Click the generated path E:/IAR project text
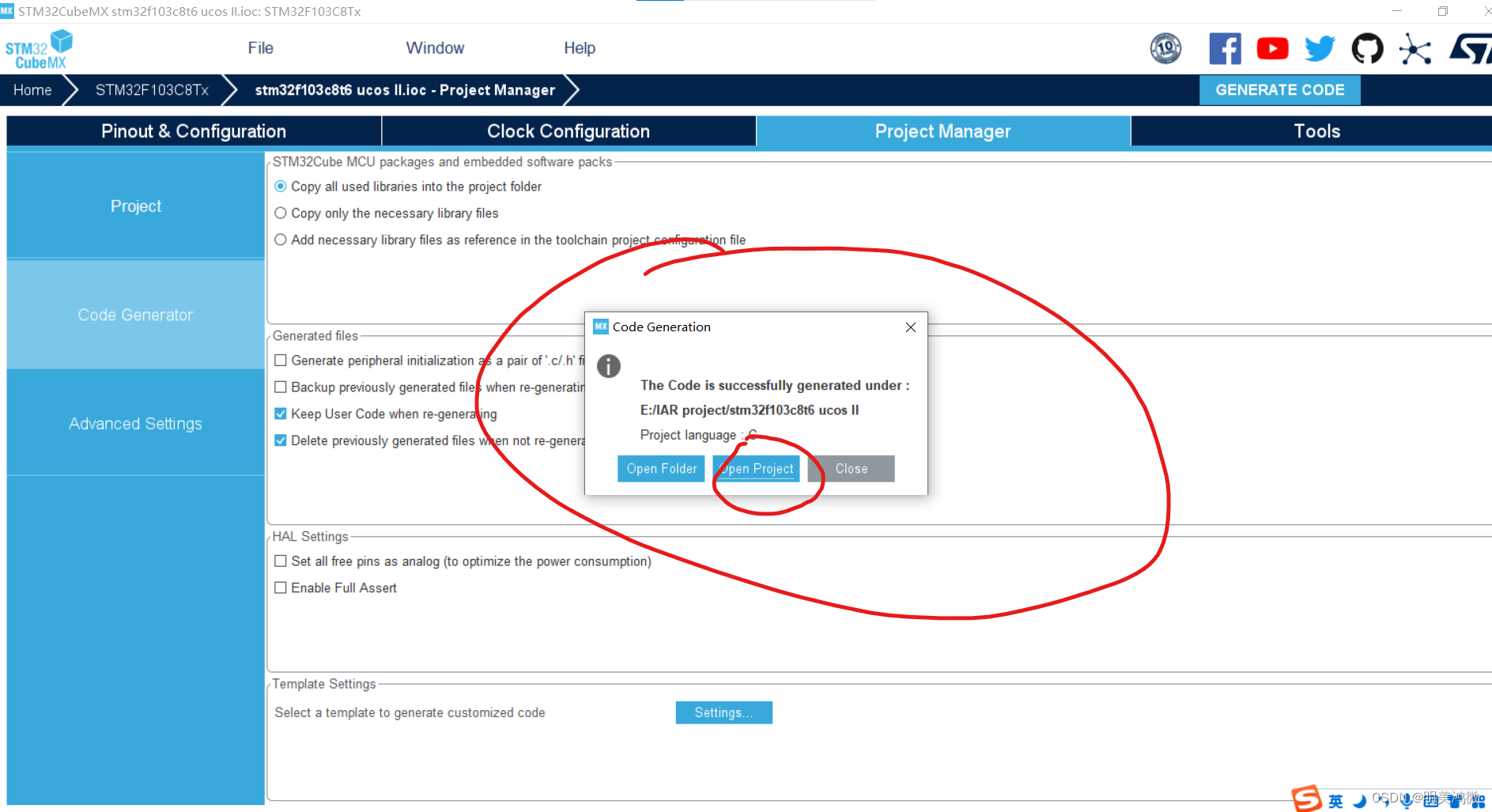Viewport: 1492px width, 812px height. [750, 410]
